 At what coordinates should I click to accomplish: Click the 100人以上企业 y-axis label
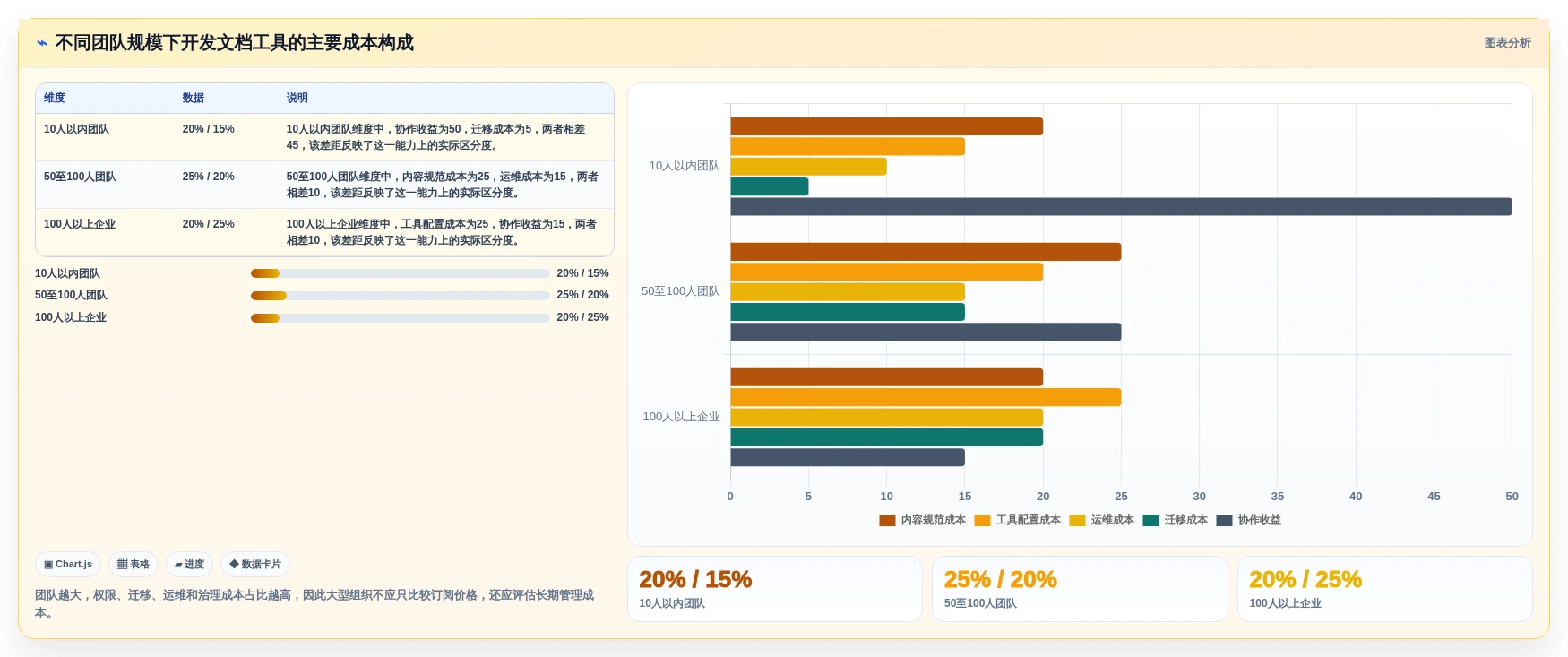pyautogui.click(x=681, y=417)
